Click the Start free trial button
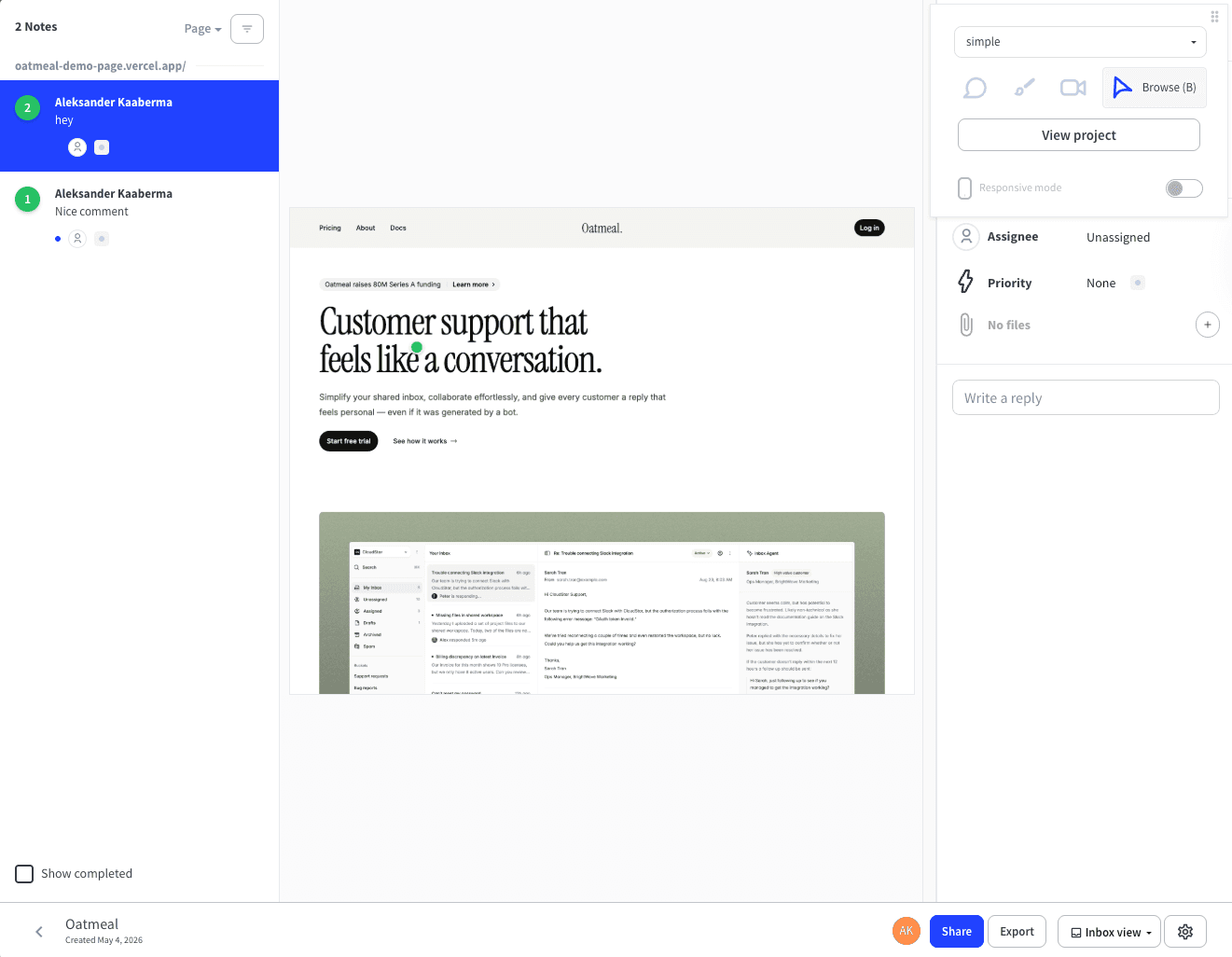This screenshot has height=957, width=1232. click(349, 441)
